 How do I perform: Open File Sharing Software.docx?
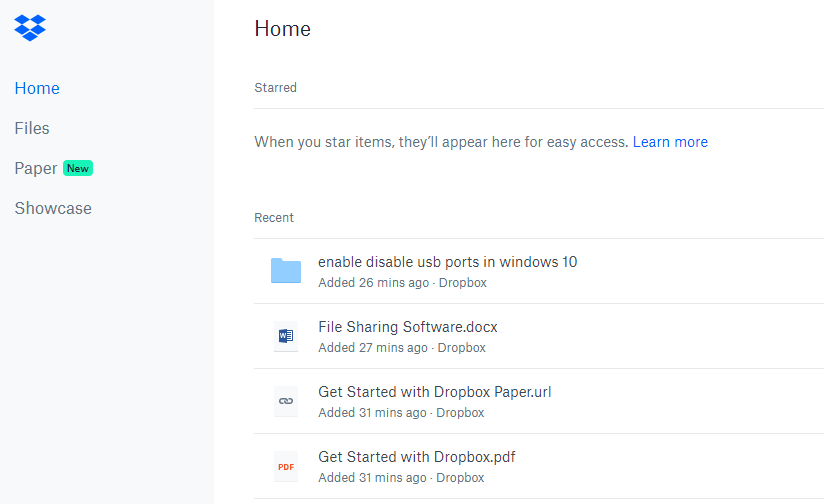pyautogui.click(x=408, y=327)
